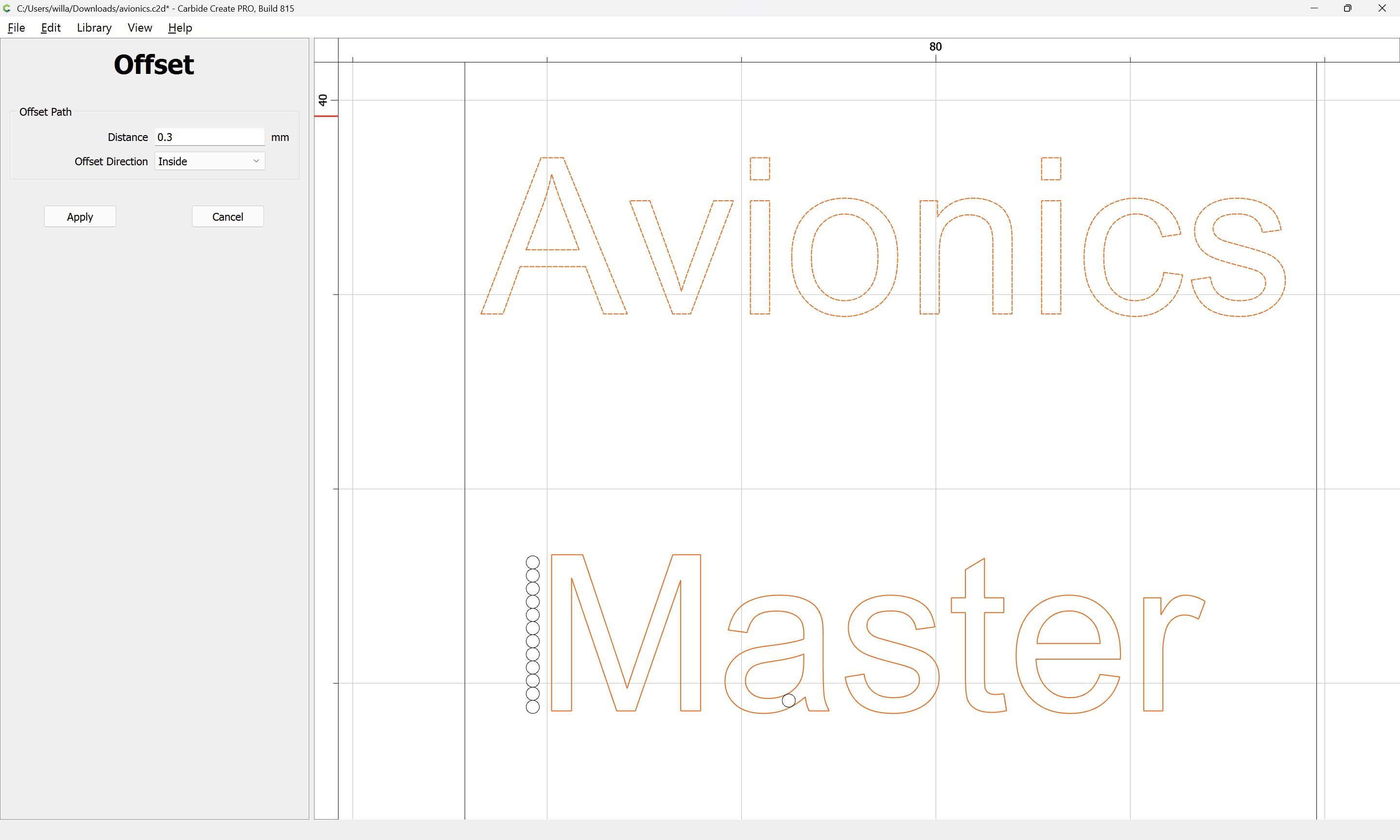Cancel the offset operation
The height and width of the screenshot is (840, 1400).
(227, 217)
